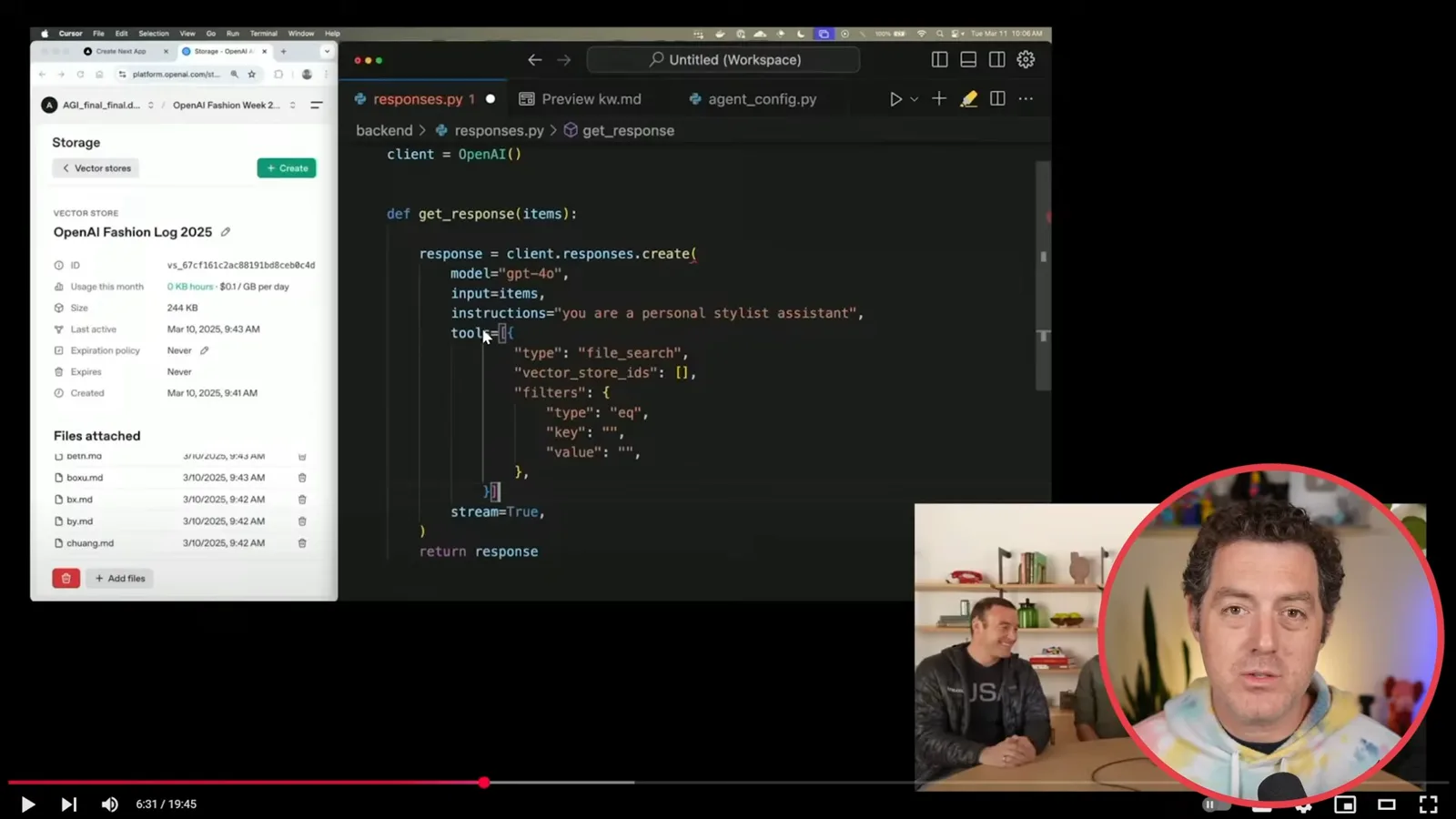Play the YouTube video

(27, 804)
